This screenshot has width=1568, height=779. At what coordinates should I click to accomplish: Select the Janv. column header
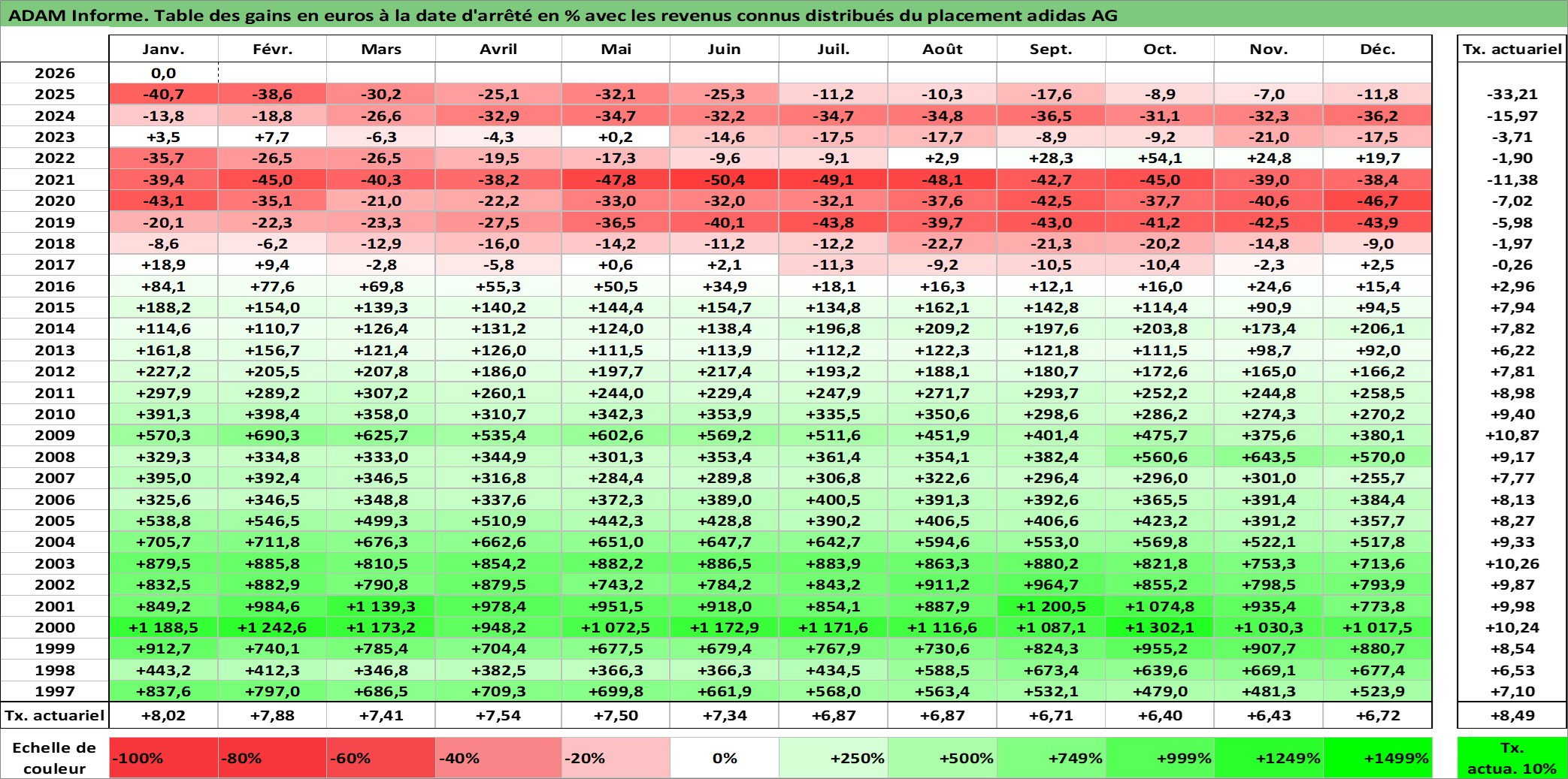pos(163,49)
